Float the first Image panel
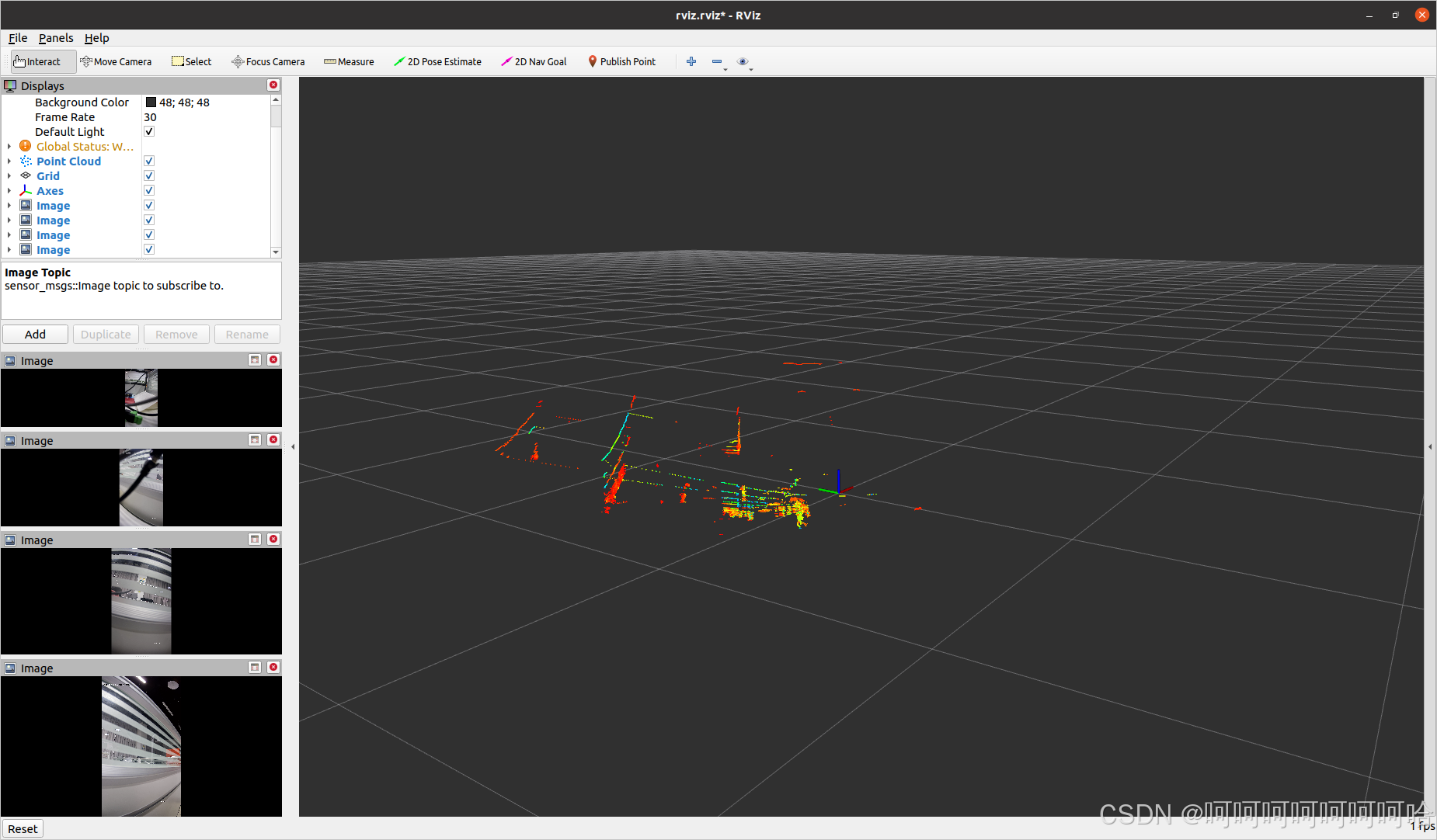Screen dimensions: 1437x840 point(255,359)
